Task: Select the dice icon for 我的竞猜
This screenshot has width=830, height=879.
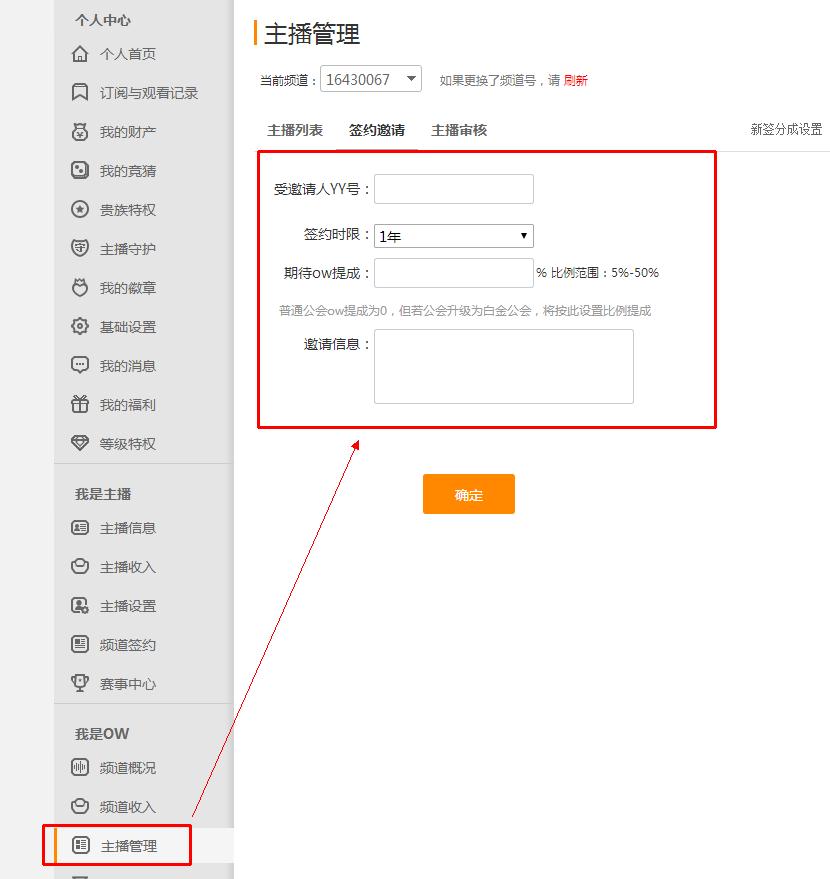Action: pyautogui.click(x=80, y=171)
